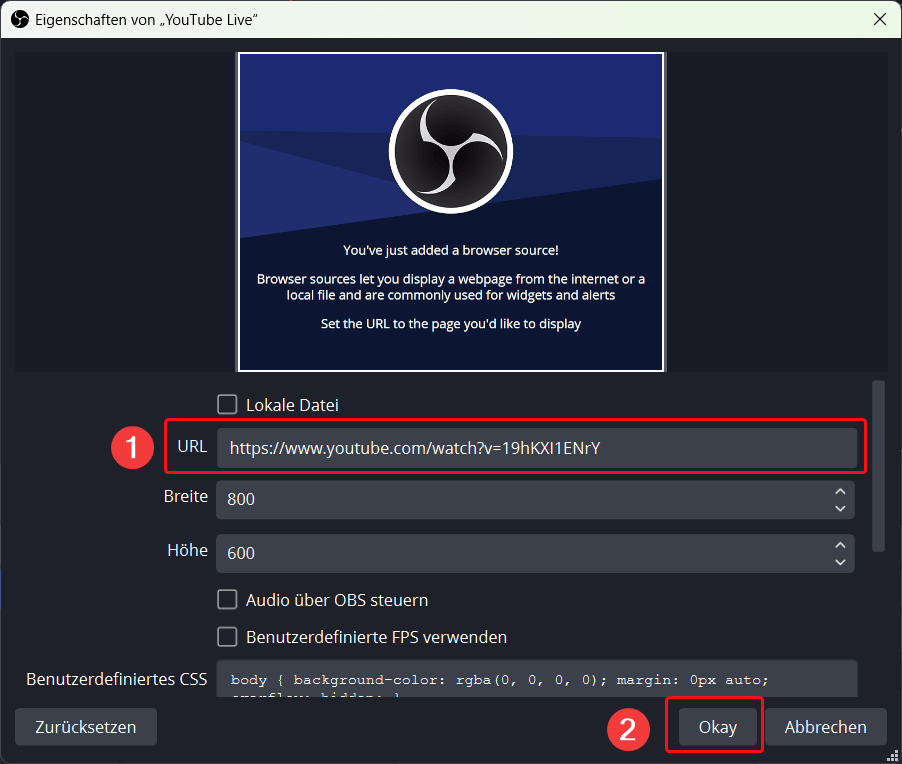Click the browser source preview image

(451, 212)
